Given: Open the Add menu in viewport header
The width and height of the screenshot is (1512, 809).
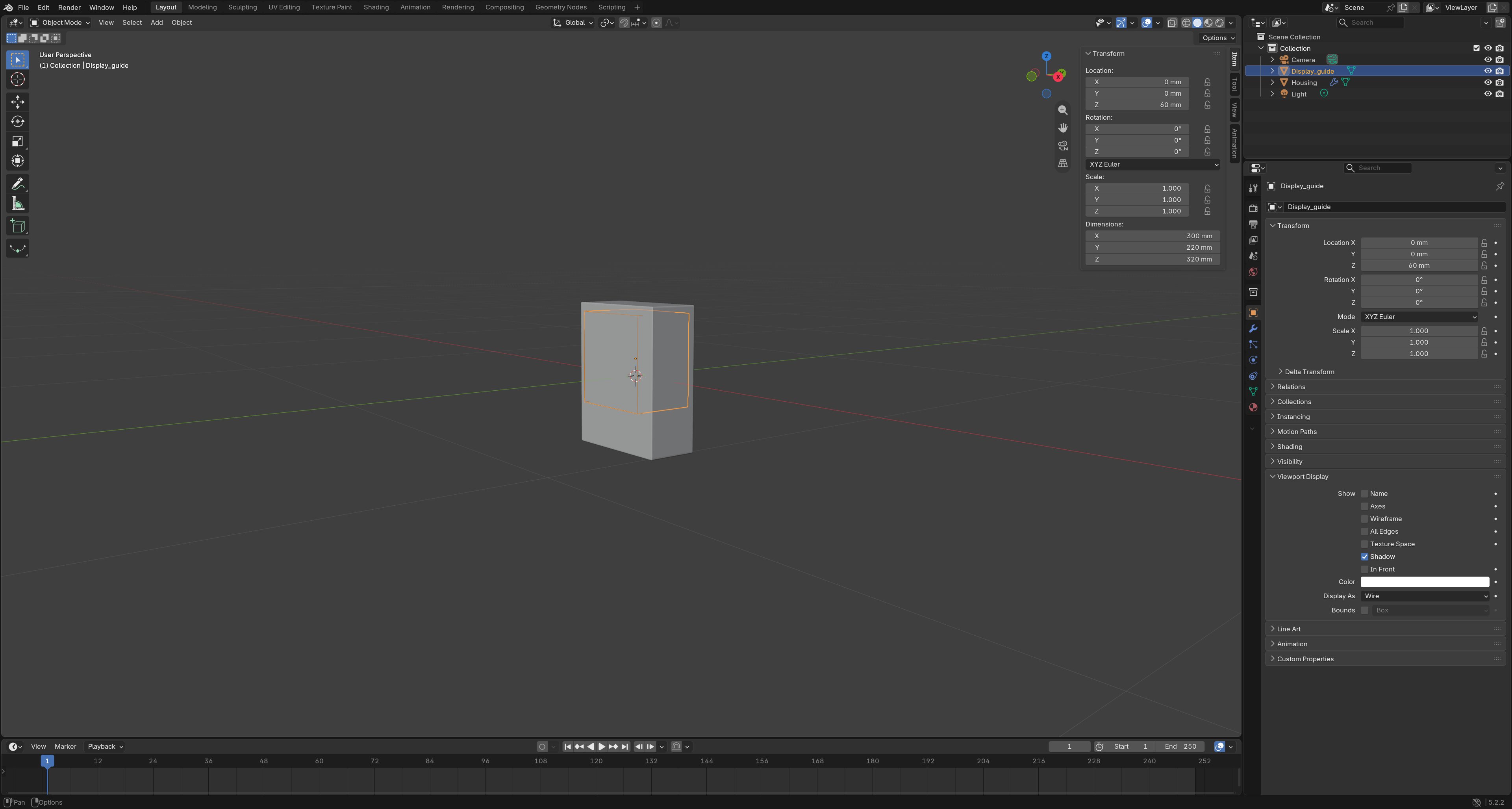Looking at the screenshot, I should [x=157, y=22].
